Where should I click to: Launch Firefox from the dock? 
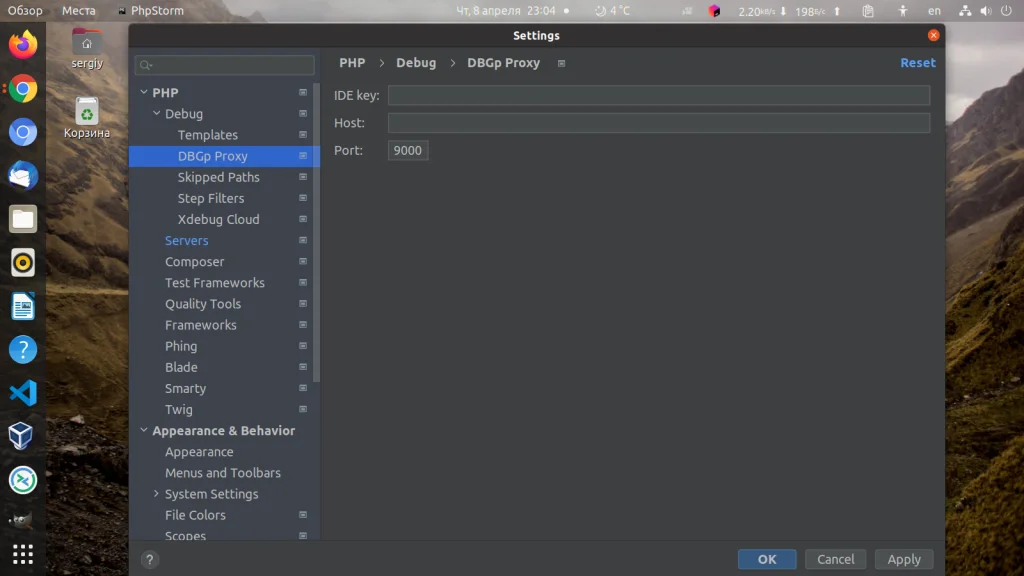pos(22,44)
